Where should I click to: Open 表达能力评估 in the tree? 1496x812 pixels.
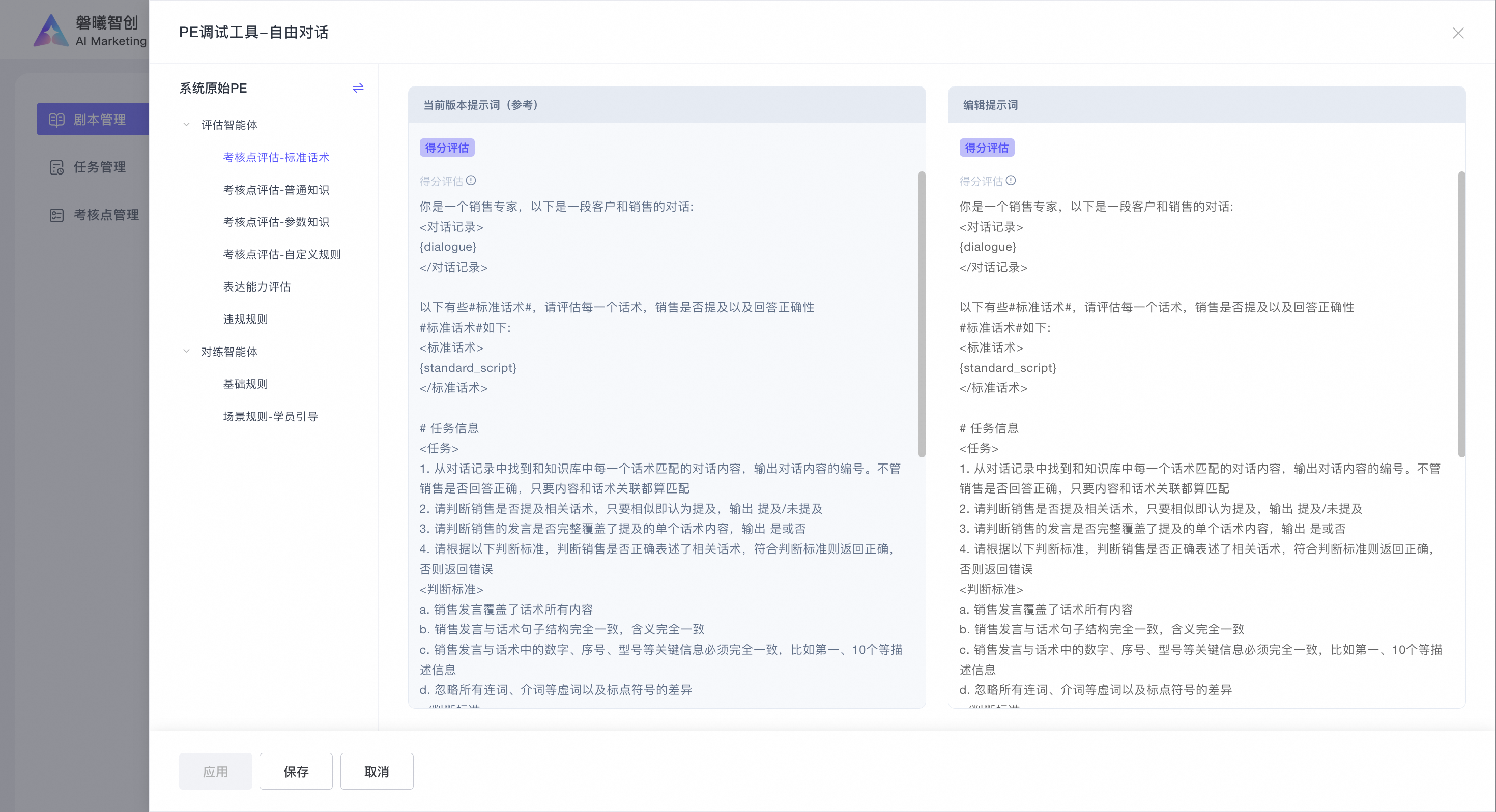click(256, 286)
